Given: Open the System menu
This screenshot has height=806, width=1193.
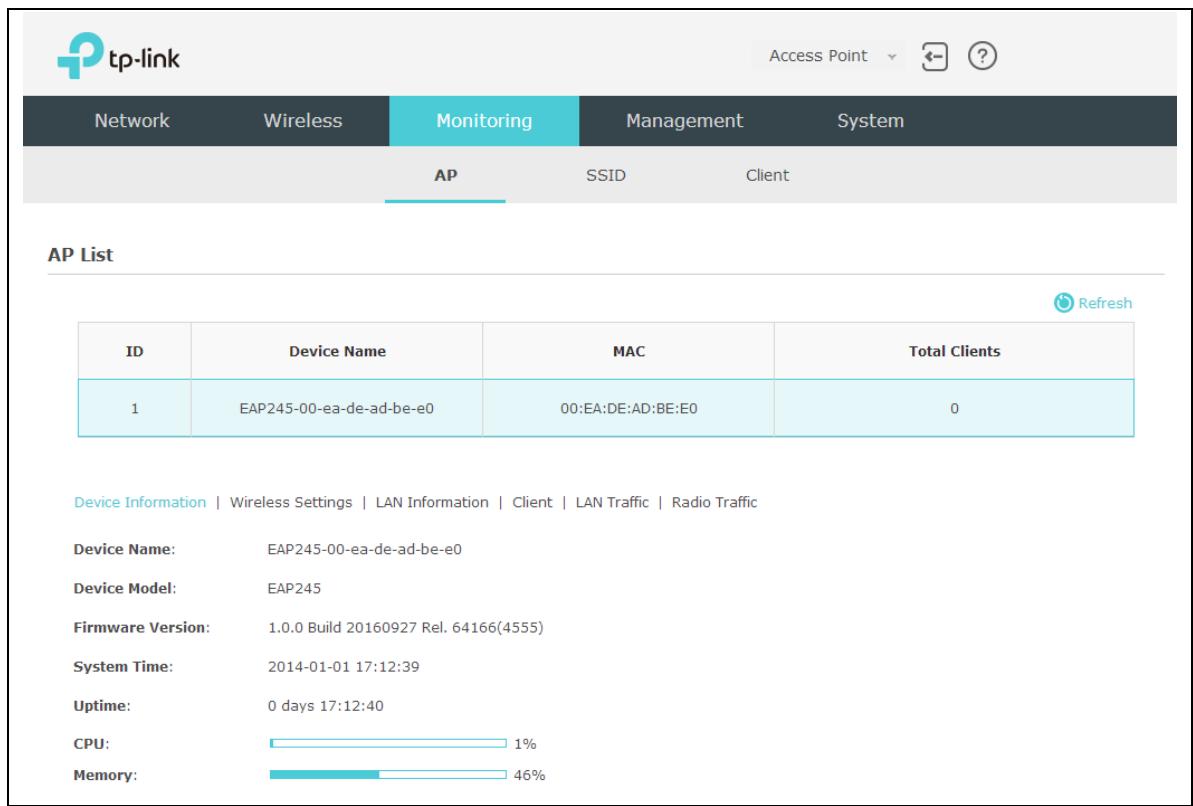Looking at the screenshot, I should pyautogui.click(x=870, y=120).
